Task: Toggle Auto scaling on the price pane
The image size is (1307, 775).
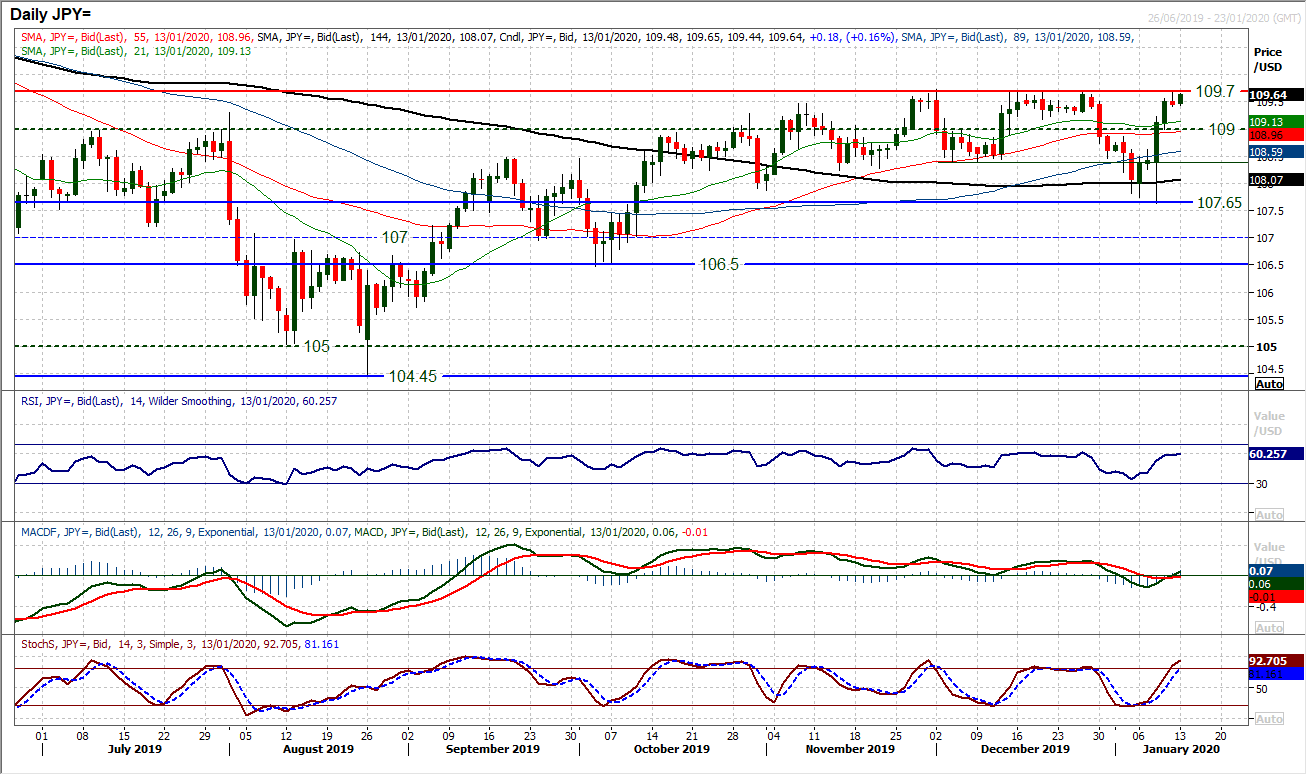Action: tap(1269, 384)
